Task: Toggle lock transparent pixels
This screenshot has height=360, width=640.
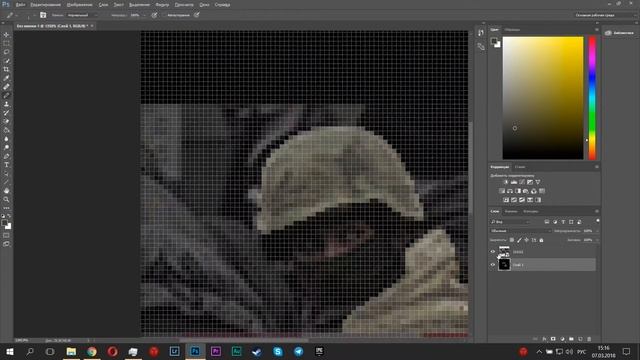Action: point(512,240)
